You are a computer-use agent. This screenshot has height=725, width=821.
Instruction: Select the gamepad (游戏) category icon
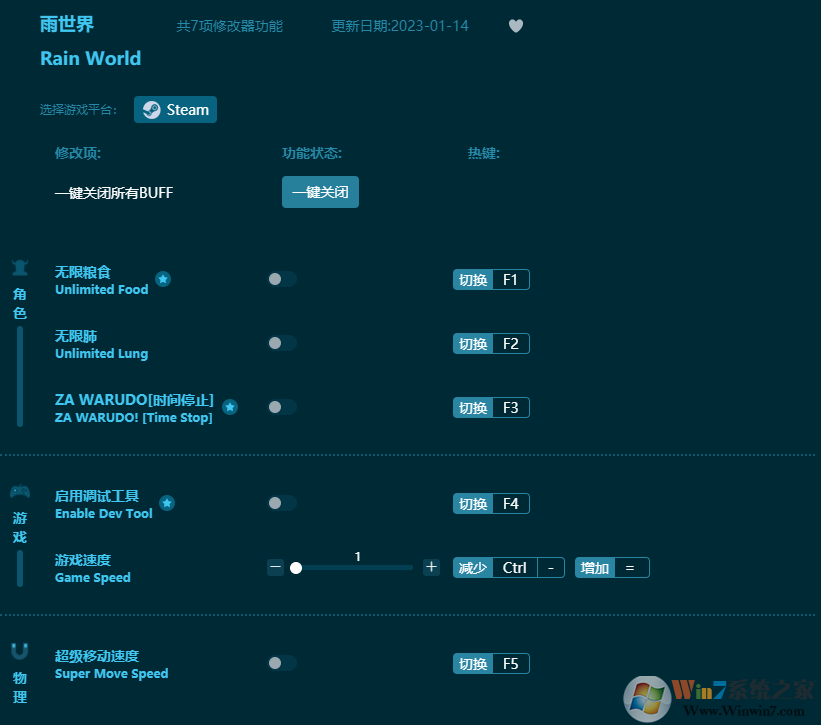[x=20, y=492]
